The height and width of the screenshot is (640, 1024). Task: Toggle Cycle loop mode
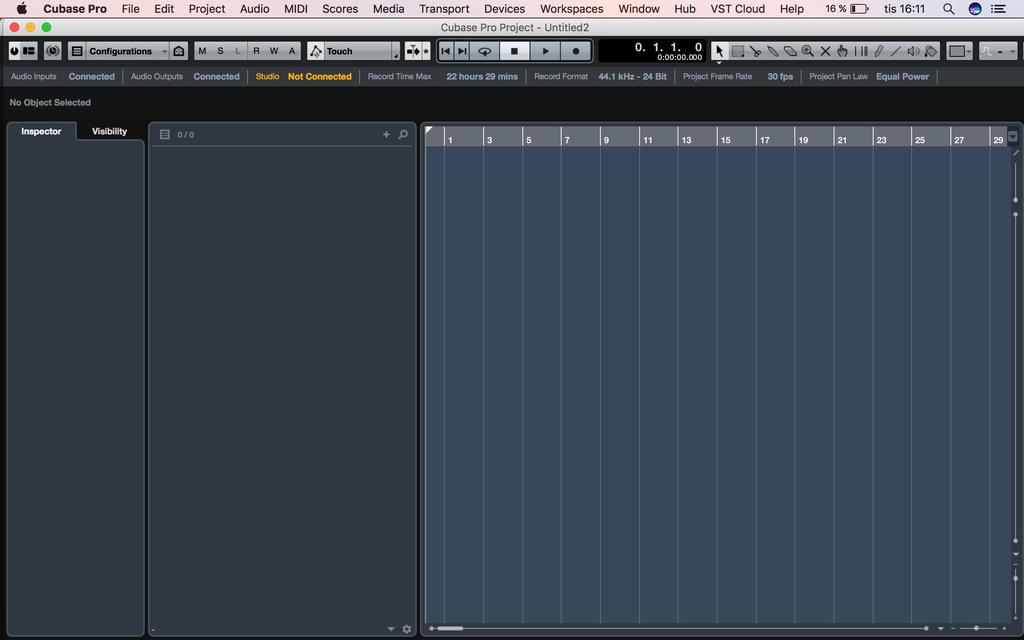pyautogui.click(x=485, y=51)
